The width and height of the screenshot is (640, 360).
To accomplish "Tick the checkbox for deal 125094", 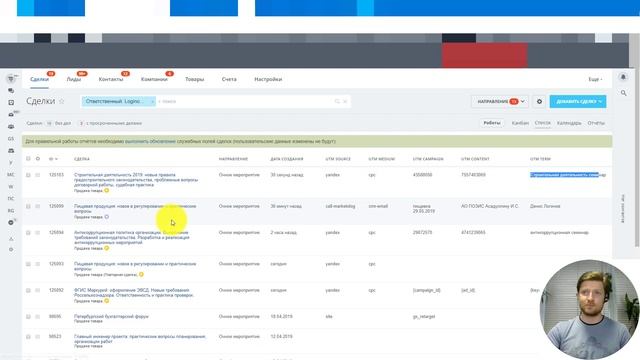I will pos(28,232).
